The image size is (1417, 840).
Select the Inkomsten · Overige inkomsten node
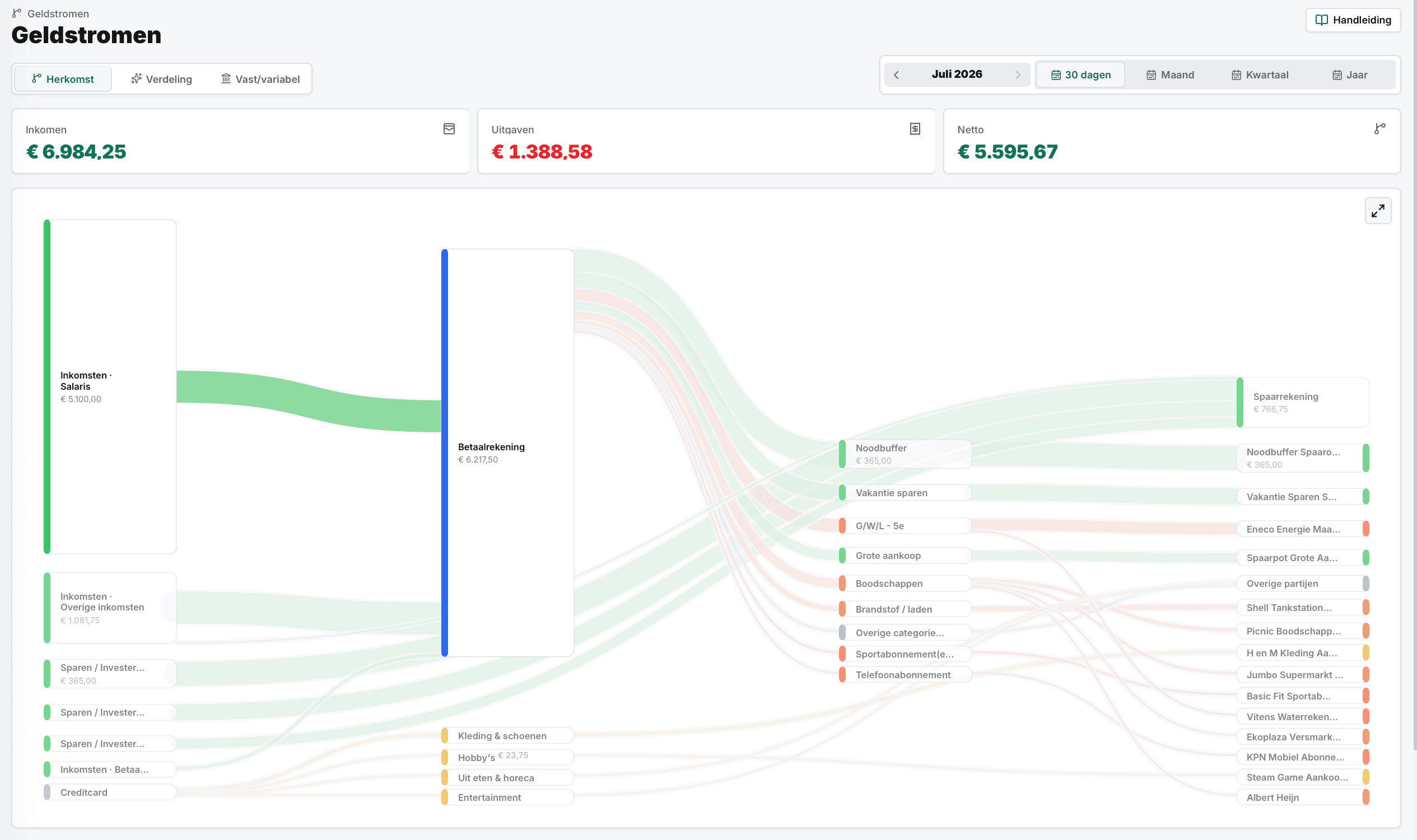pos(110,608)
